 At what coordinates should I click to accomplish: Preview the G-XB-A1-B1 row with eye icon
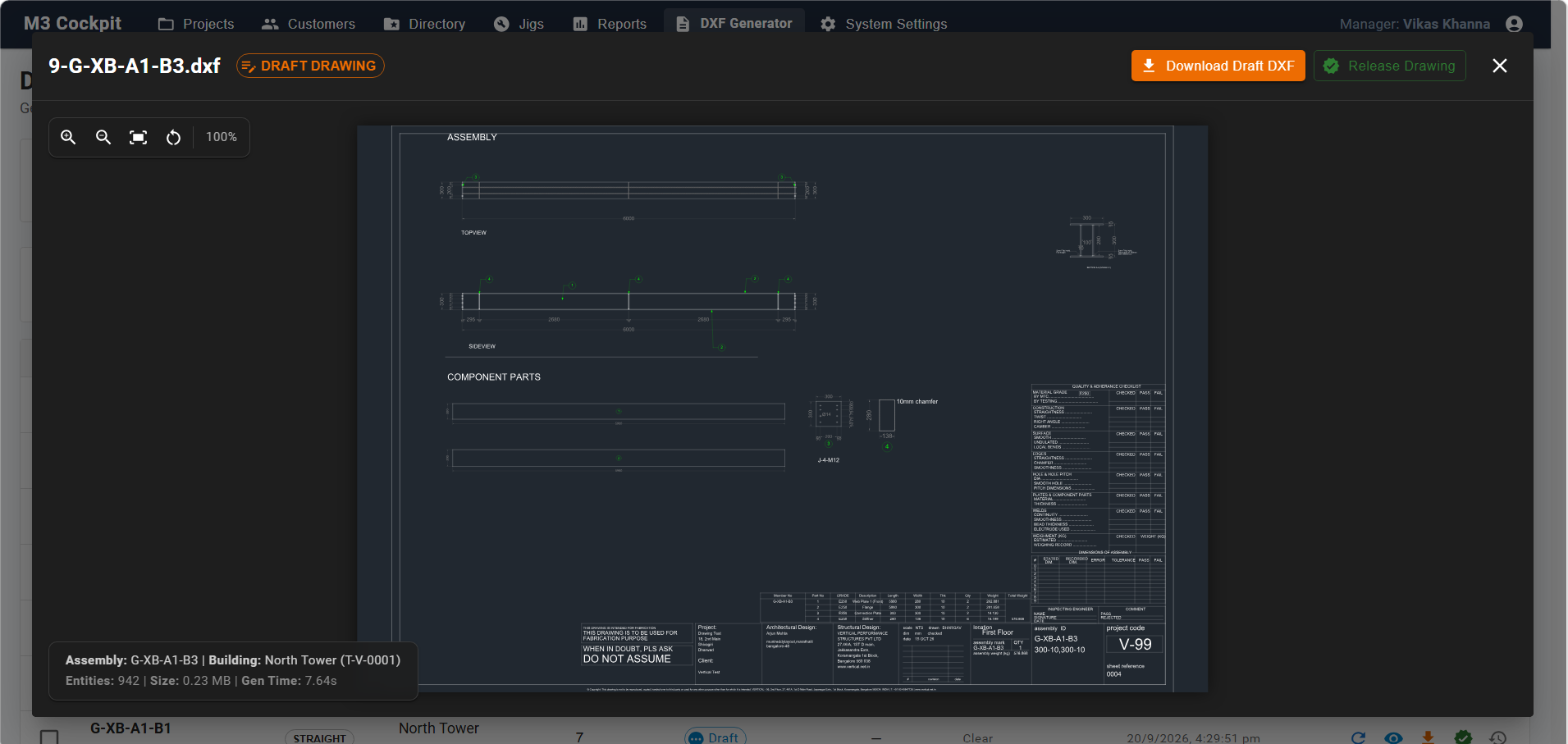click(1393, 737)
